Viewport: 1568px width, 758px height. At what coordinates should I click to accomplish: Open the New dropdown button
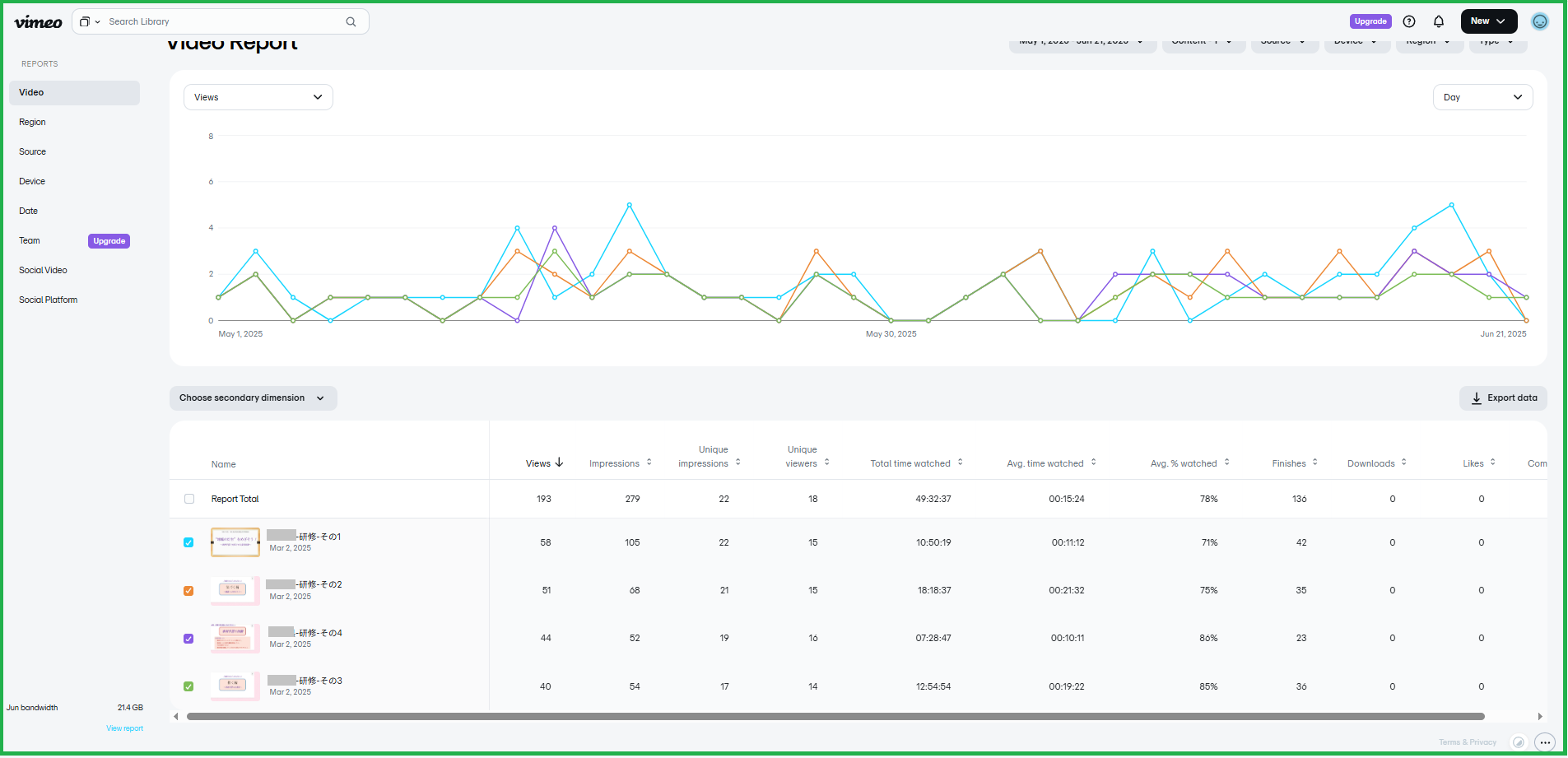tap(1488, 21)
